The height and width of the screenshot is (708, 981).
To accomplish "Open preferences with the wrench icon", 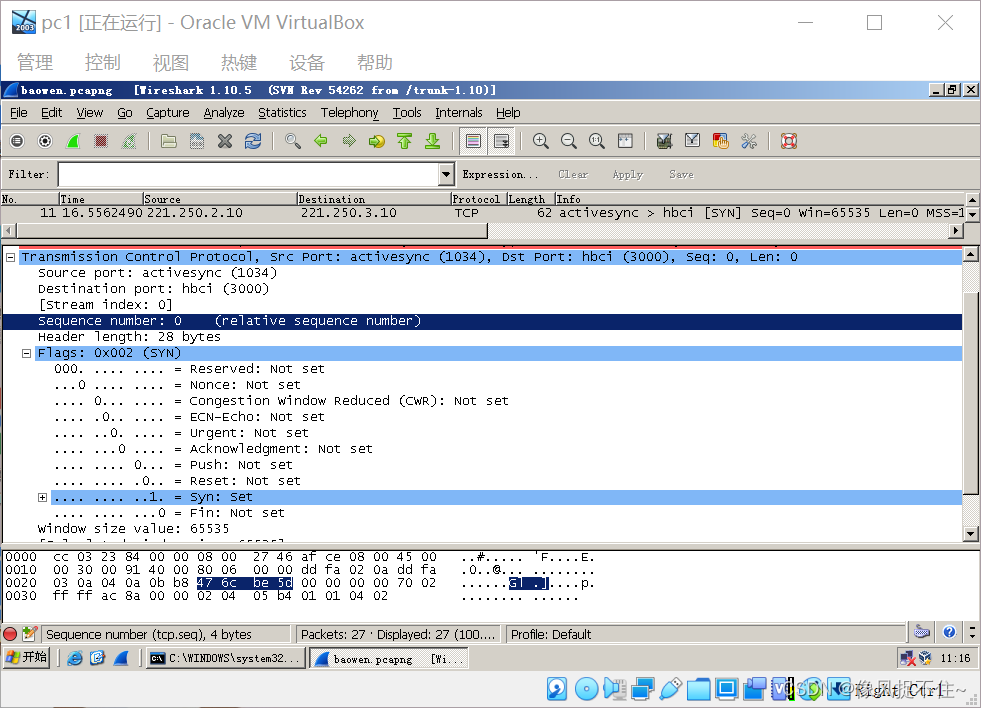I will [x=749, y=141].
